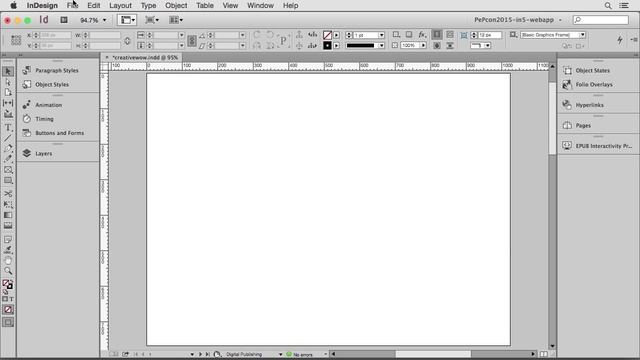This screenshot has height=360, width=640.
Task: Open the Object menu
Action: point(176,6)
